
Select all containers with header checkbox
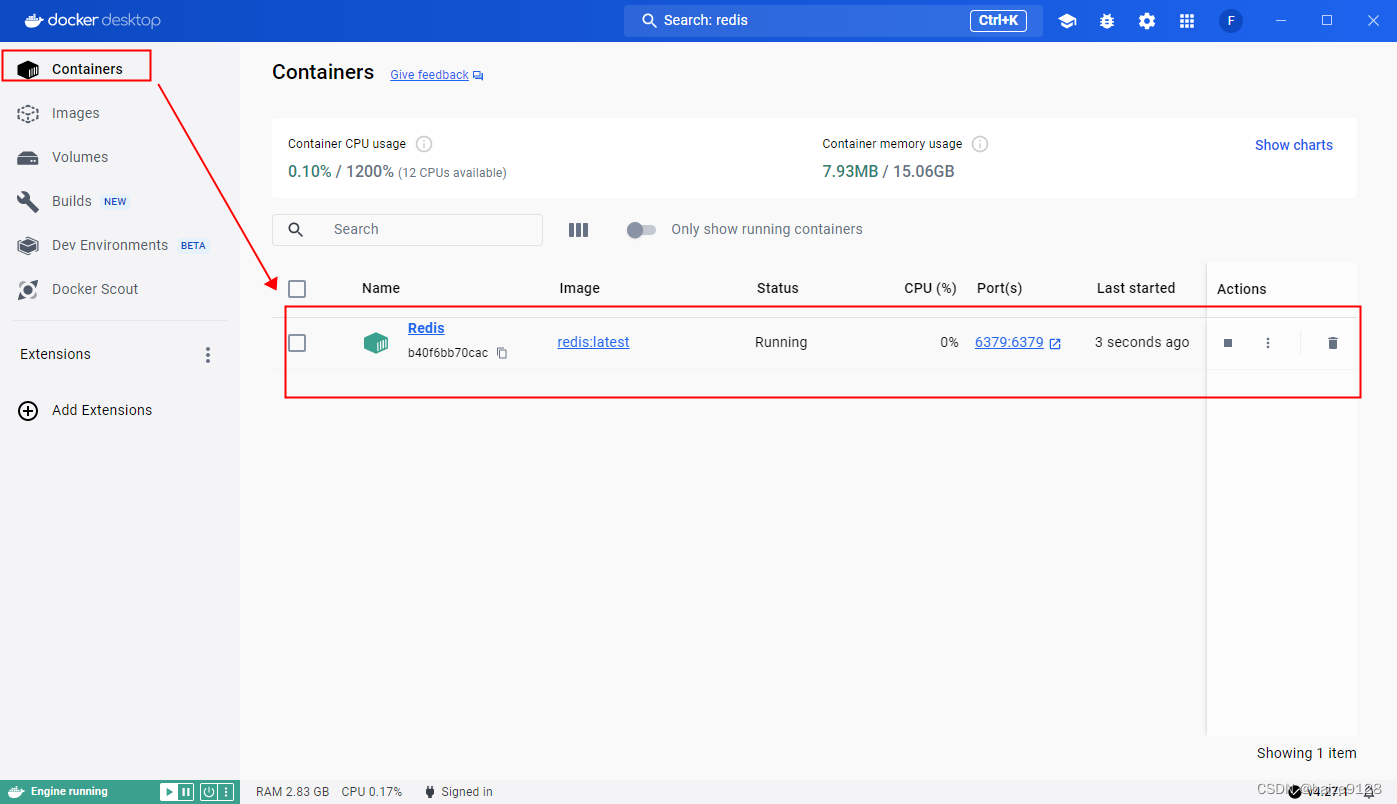pos(297,289)
